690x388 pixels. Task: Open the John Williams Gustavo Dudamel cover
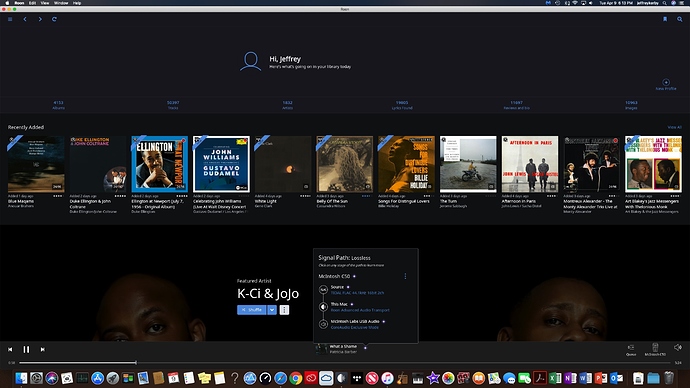pos(221,164)
